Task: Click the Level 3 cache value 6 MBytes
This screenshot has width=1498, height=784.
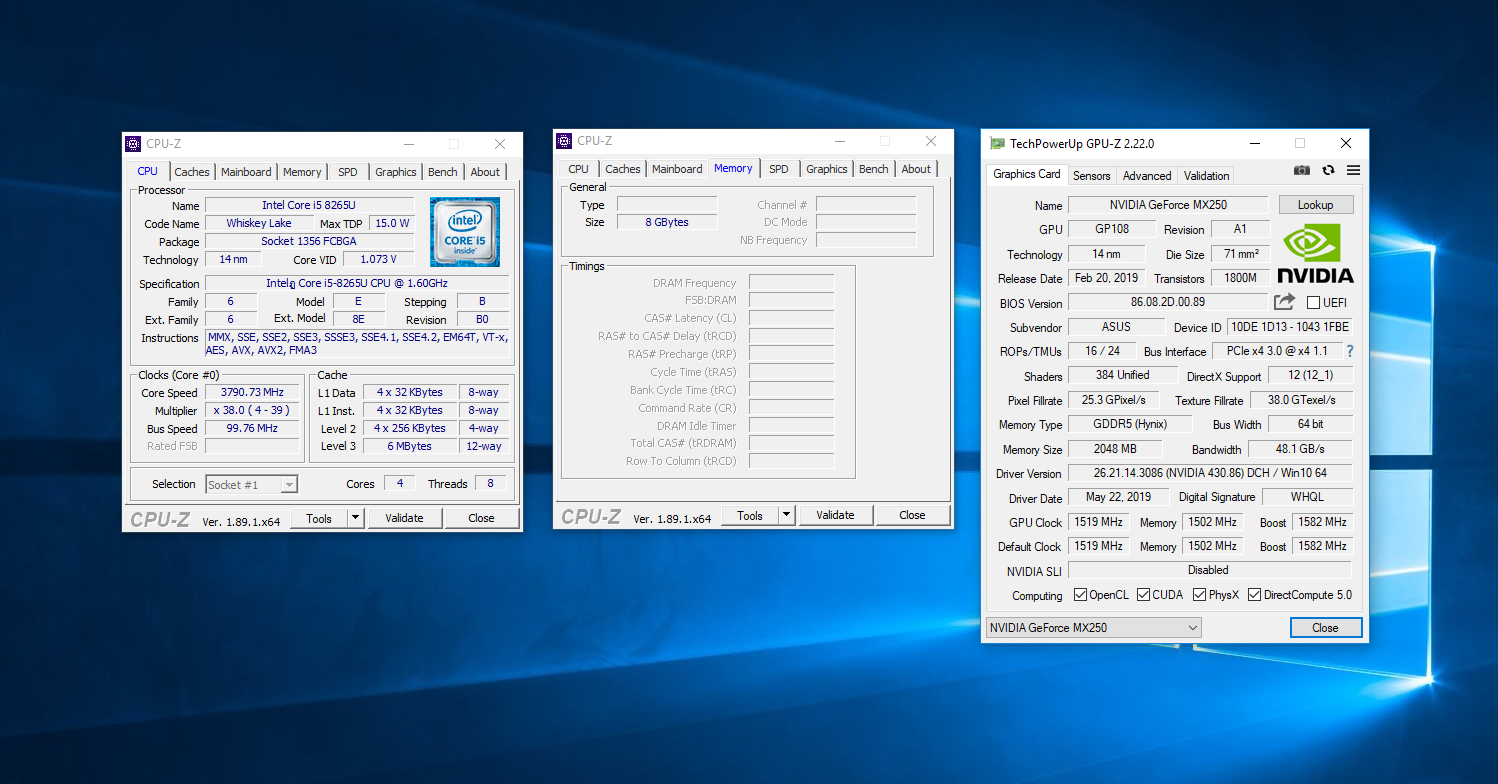Action: (x=410, y=446)
